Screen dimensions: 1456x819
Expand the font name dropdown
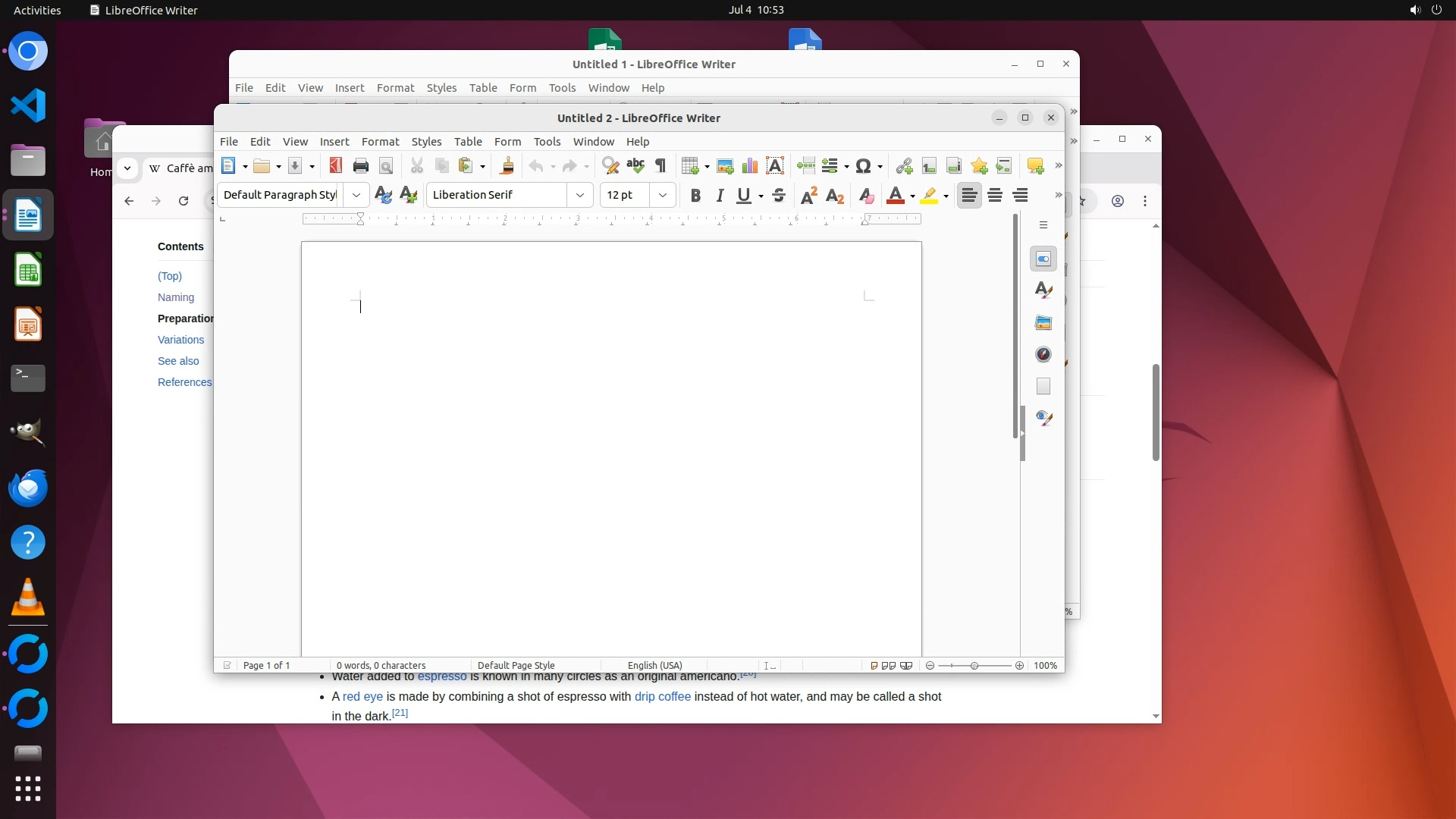tap(580, 195)
